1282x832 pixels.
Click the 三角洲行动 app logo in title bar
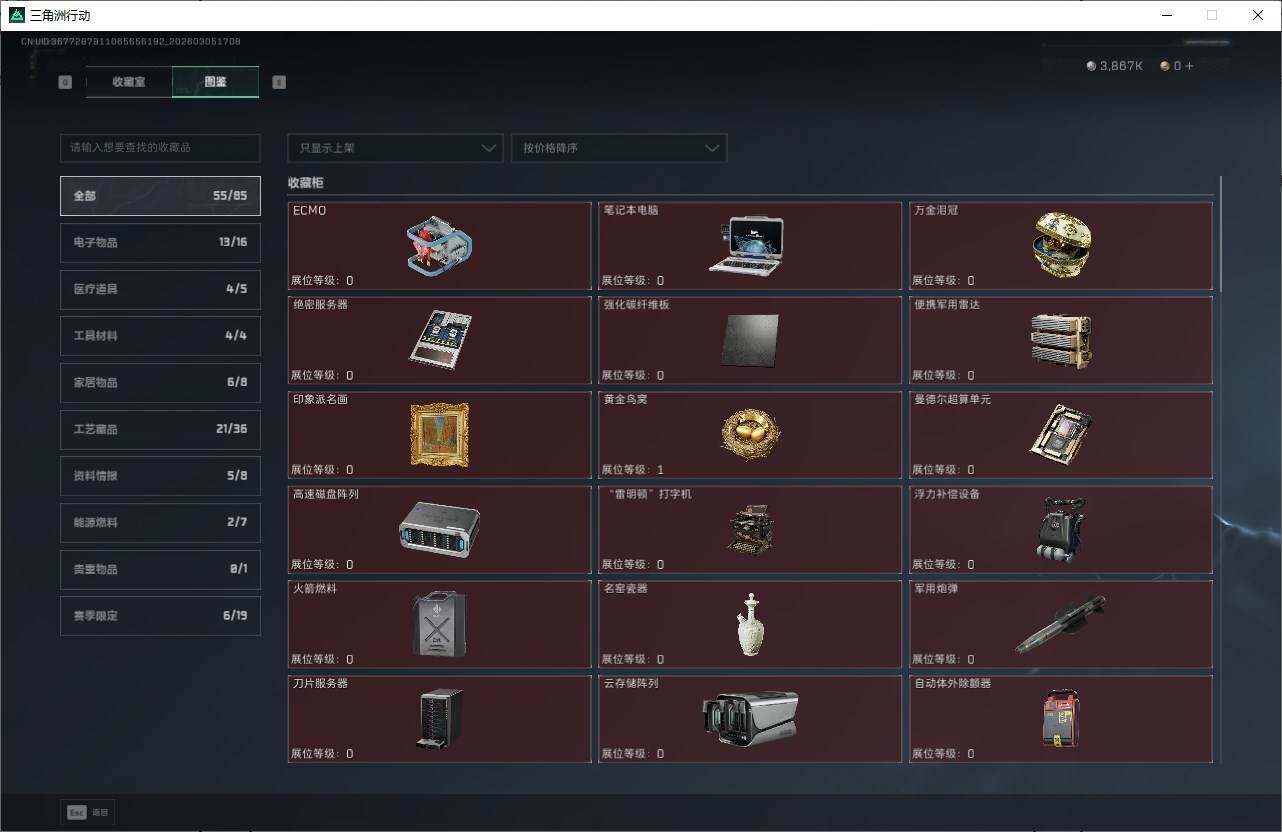pos(16,15)
